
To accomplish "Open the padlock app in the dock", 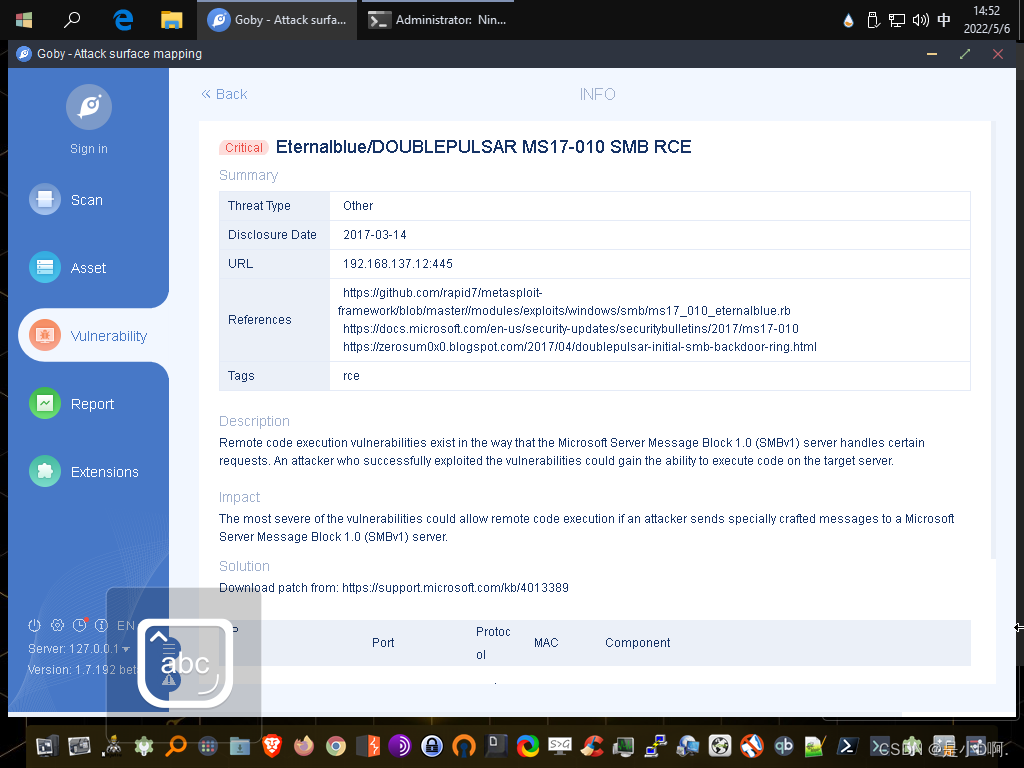I will (x=432, y=746).
